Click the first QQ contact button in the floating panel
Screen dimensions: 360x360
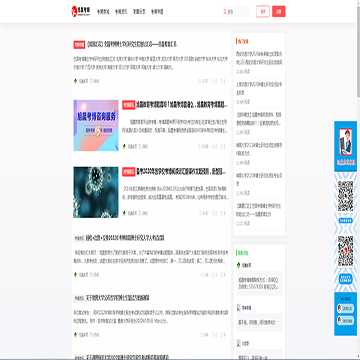pyautogui.click(x=345, y=309)
